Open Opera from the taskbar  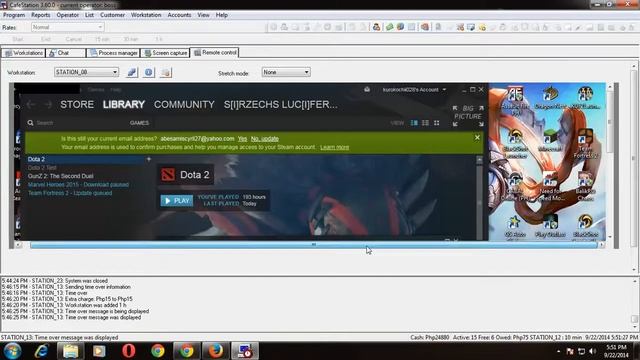(129, 351)
